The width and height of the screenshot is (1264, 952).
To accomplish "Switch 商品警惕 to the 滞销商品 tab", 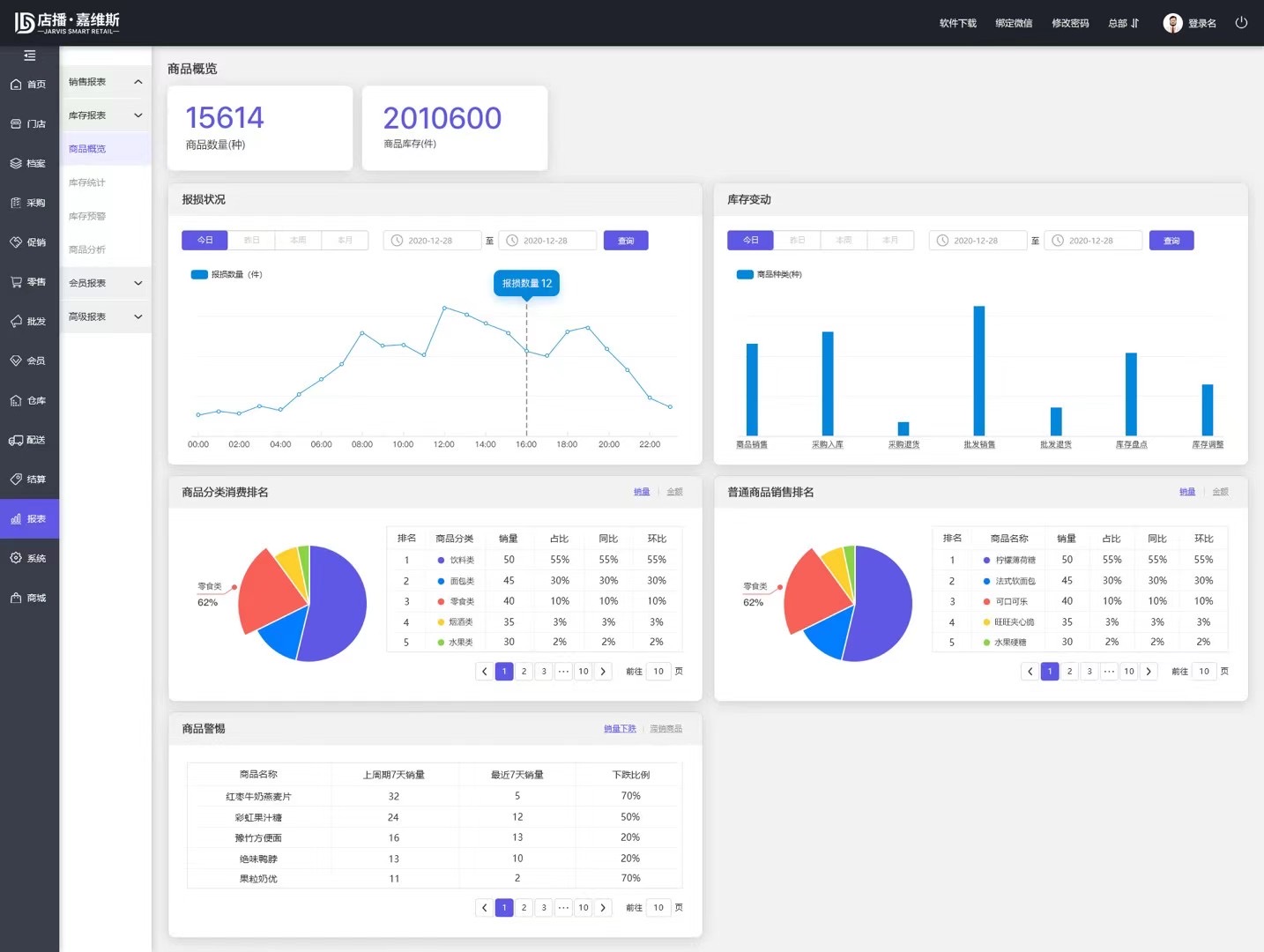I will [666, 729].
